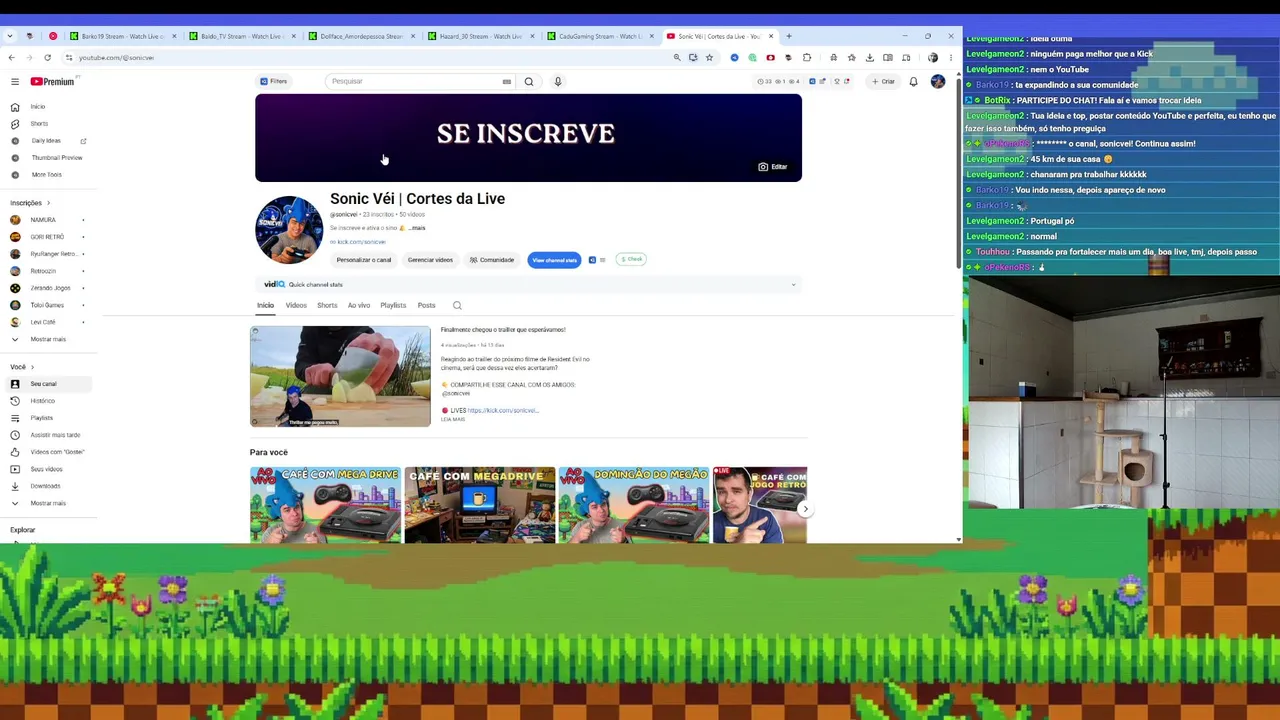This screenshot has height=720, width=1280.
Task: Open the Chrome three-dot menu
Action: (951, 58)
